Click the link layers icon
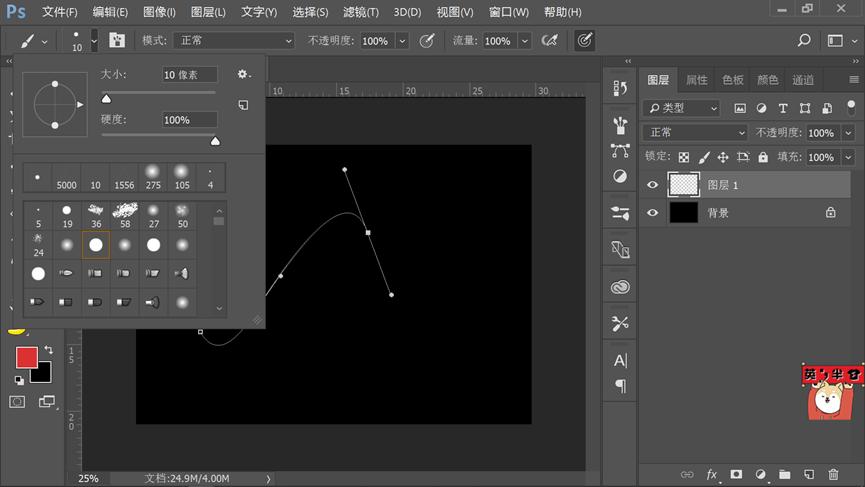865x487 pixels. (x=687, y=474)
